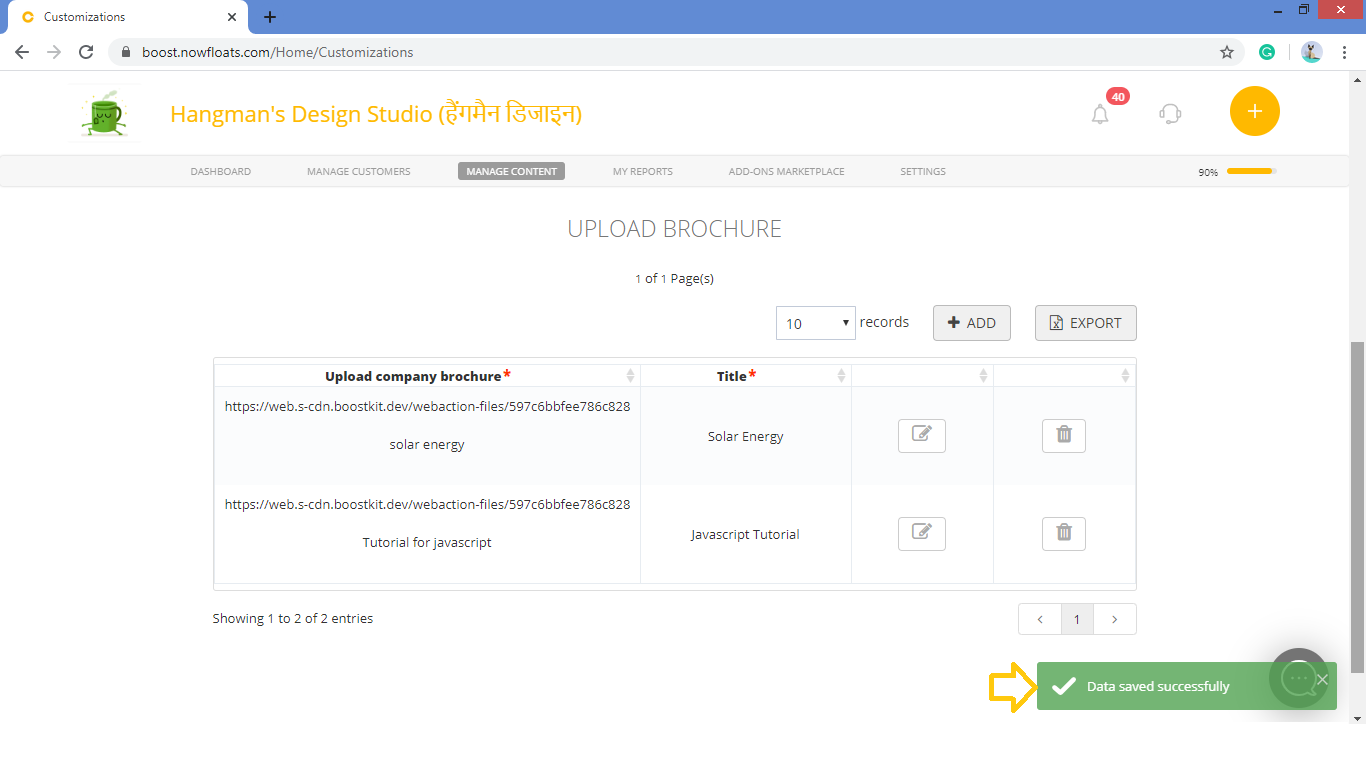Open the chat bubble widget
This screenshot has width=1366, height=768.
tap(1299, 678)
